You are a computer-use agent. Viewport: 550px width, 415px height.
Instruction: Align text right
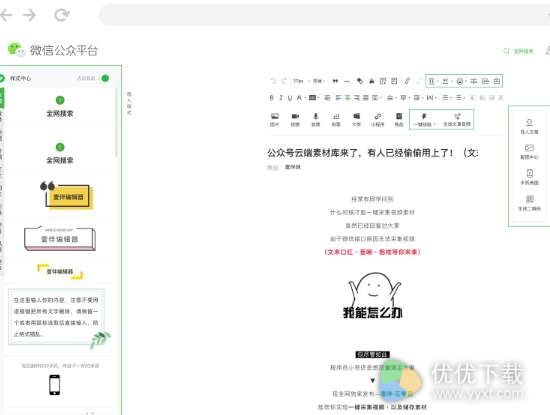[x=357, y=98]
